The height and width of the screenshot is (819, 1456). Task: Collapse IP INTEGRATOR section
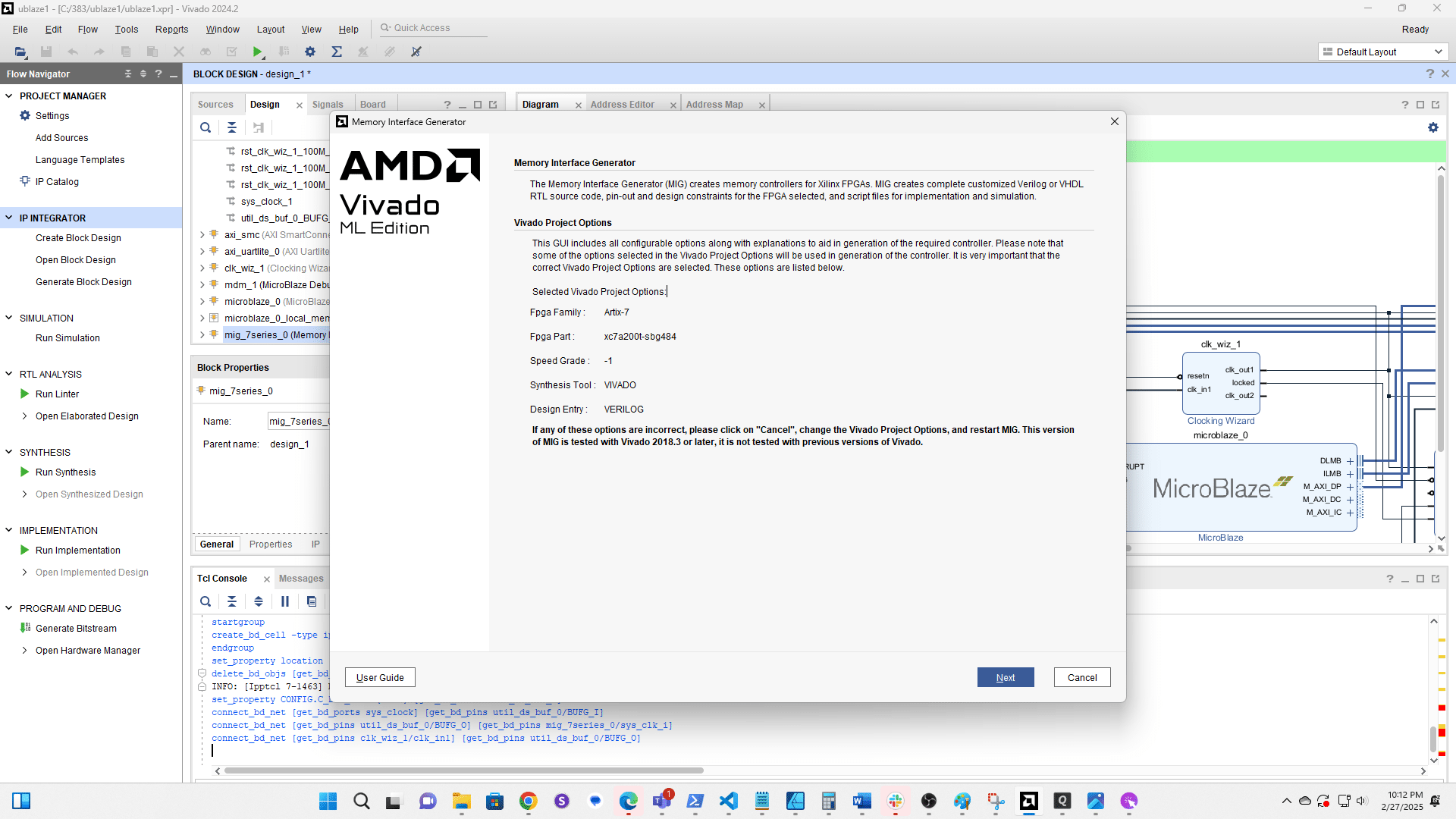(x=9, y=218)
